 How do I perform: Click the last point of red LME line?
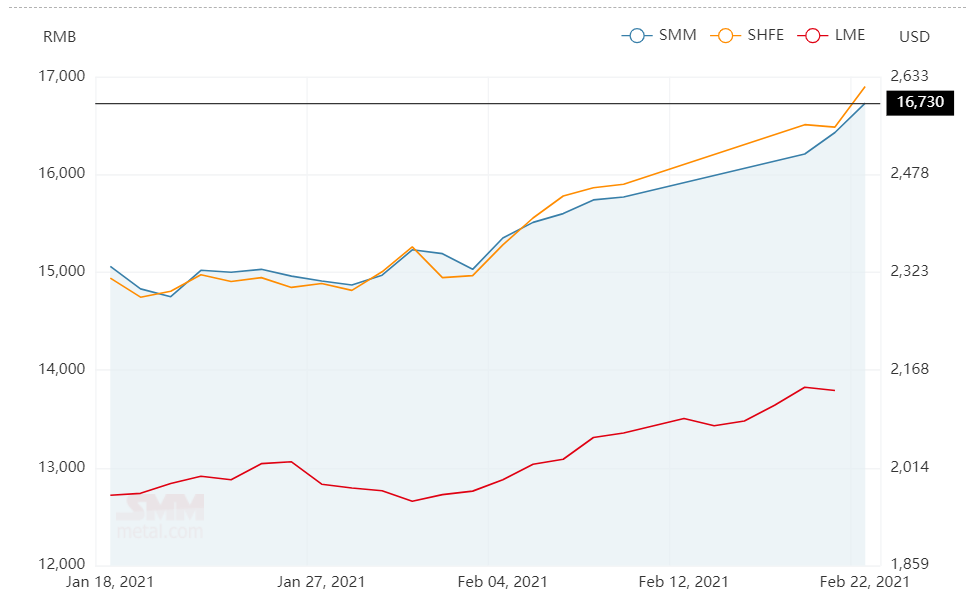pyautogui.click(x=835, y=391)
